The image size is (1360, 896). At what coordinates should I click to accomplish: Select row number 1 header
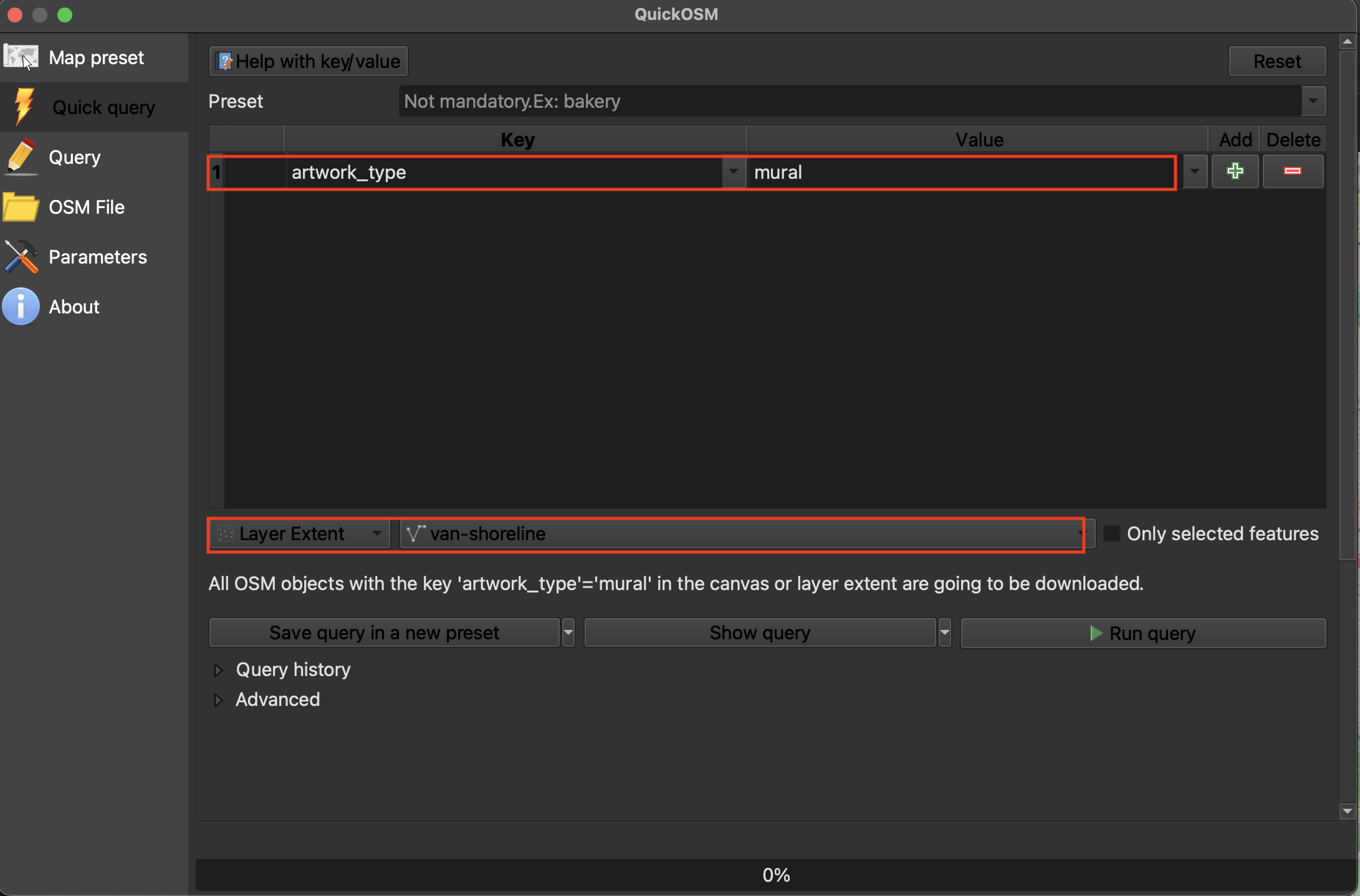pos(216,171)
